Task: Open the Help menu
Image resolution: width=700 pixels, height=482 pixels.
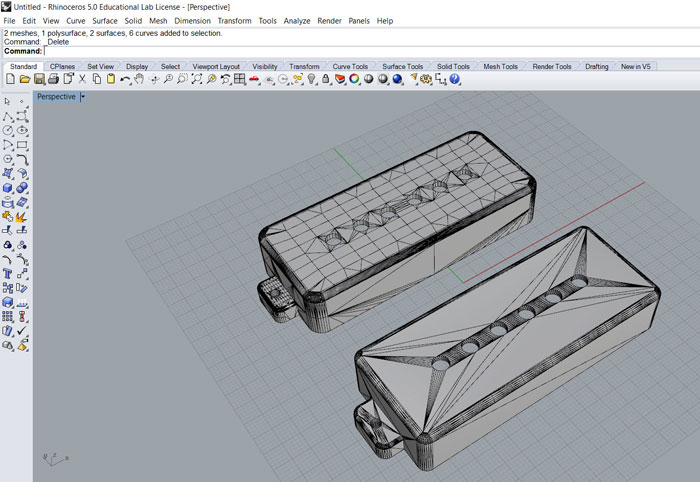Action: pos(385,21)
